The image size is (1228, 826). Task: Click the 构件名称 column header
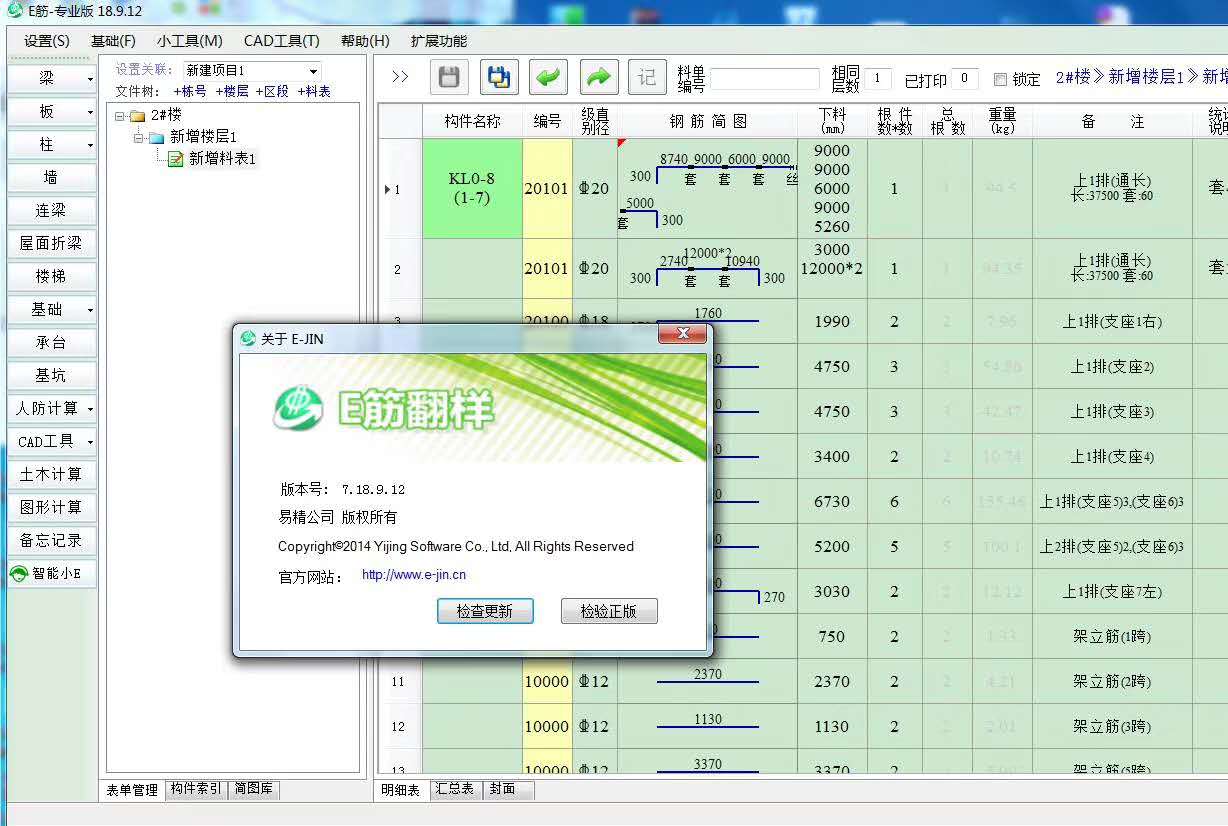472,121
